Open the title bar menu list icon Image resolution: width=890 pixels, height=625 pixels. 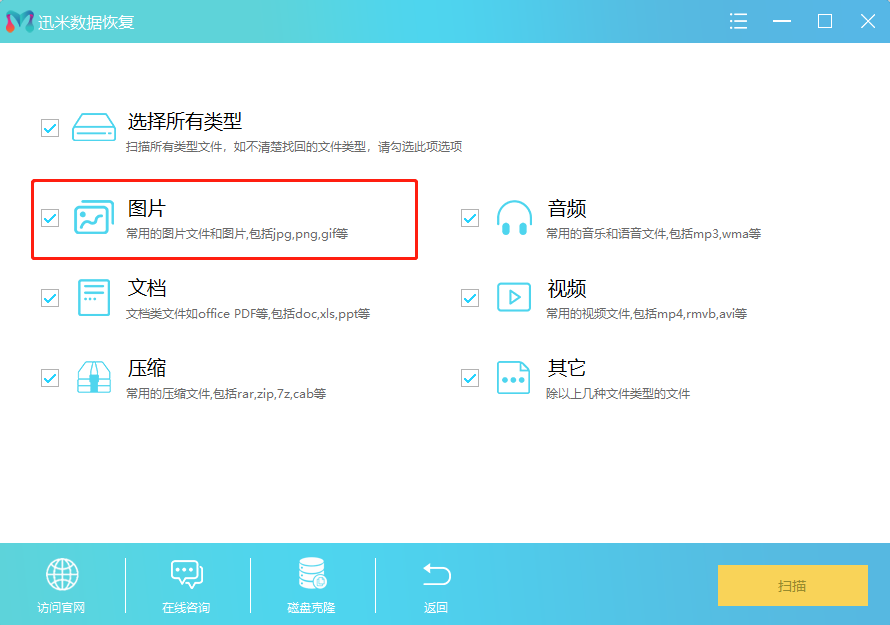point(739,21)
